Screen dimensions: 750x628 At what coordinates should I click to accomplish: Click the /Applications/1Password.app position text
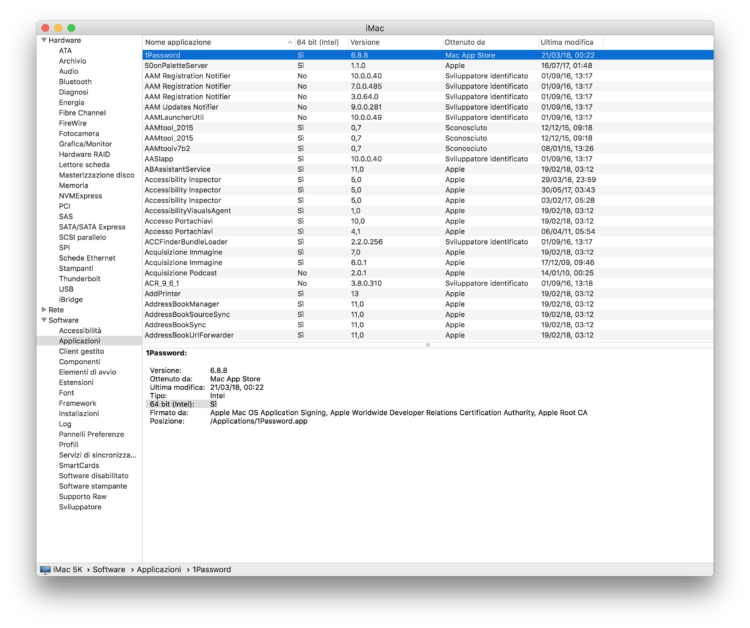(258, 421)
